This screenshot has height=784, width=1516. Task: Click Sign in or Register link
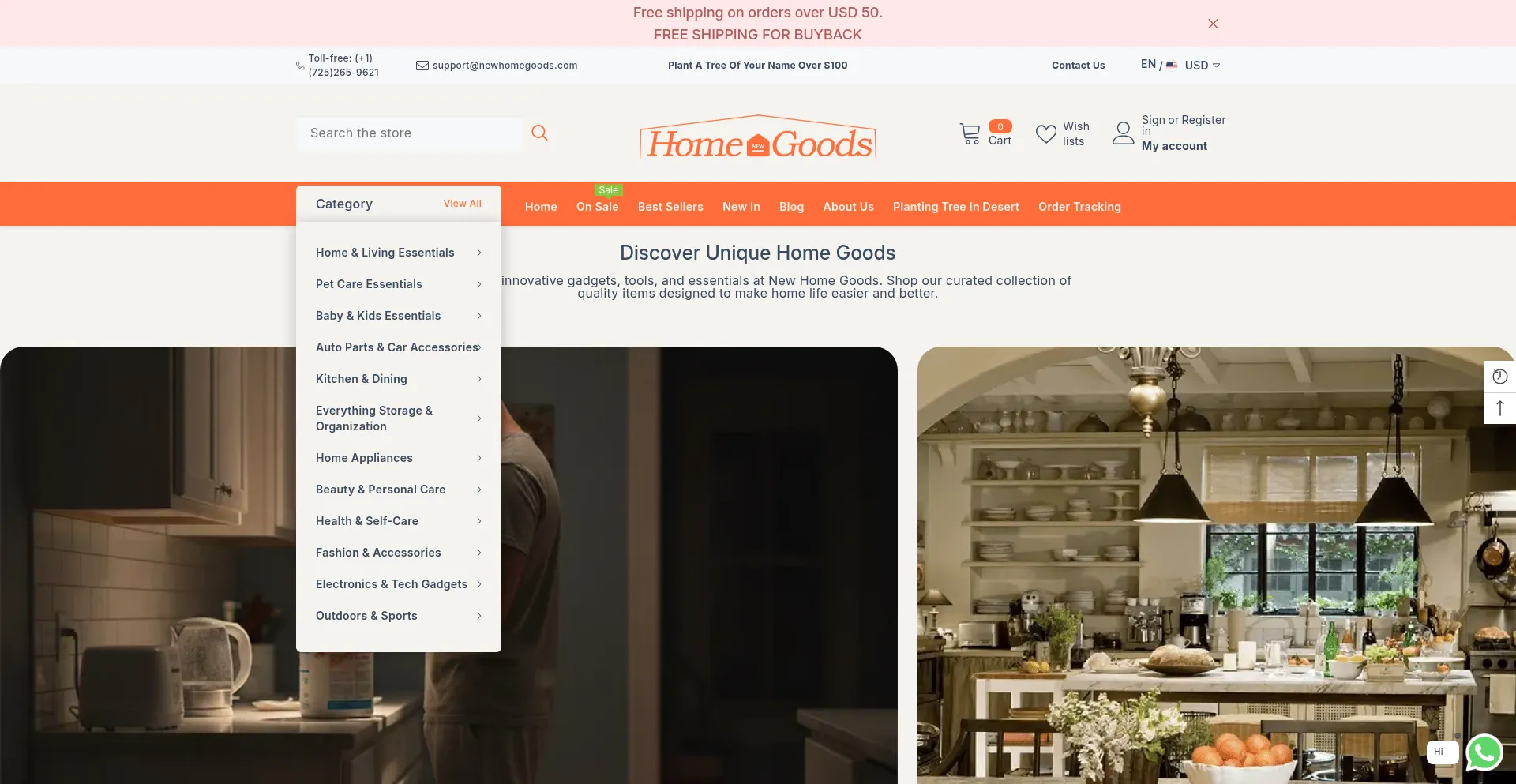[x=1184, y=126]
